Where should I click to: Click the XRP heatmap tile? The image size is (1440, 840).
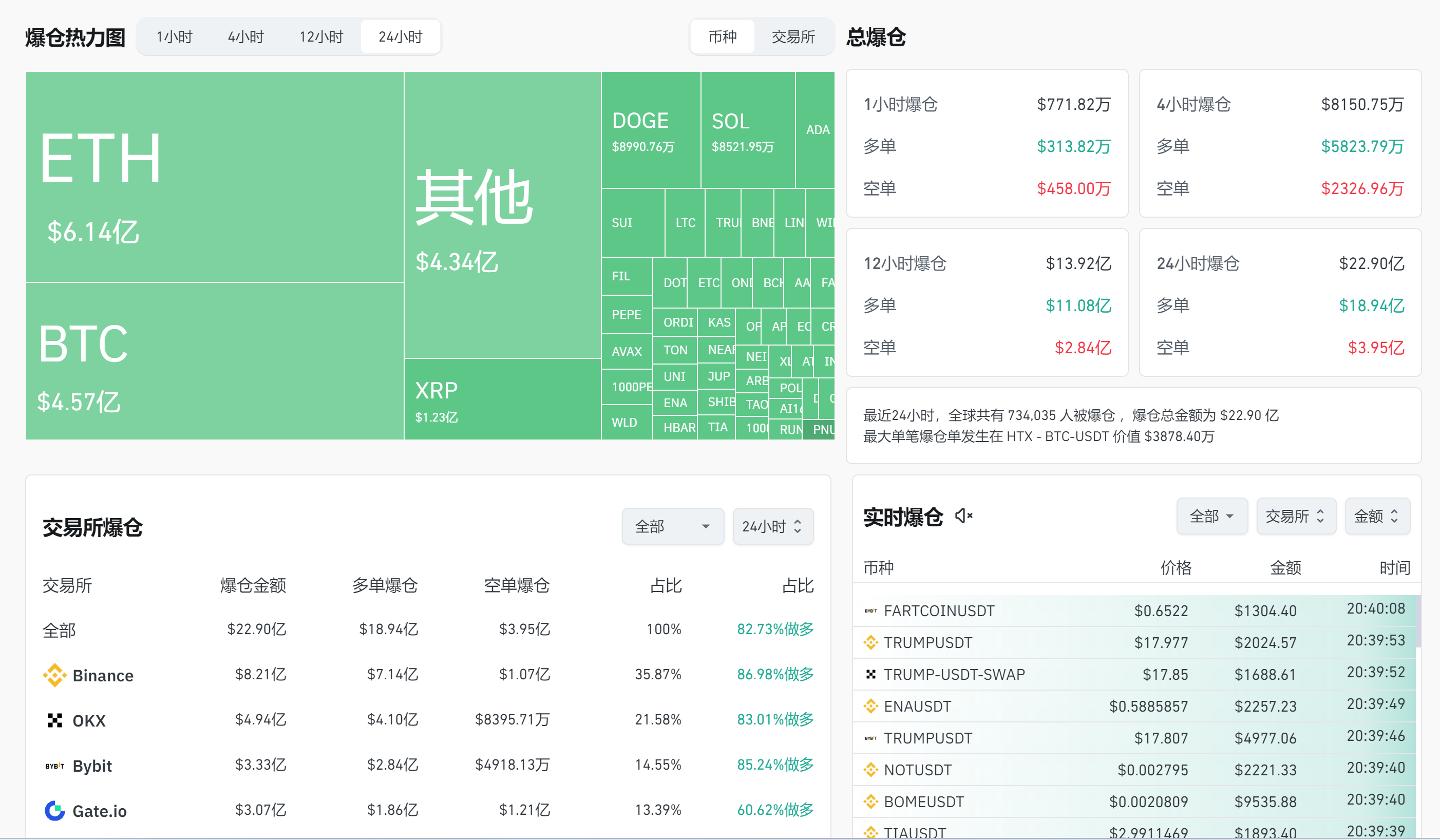point(502,399)
